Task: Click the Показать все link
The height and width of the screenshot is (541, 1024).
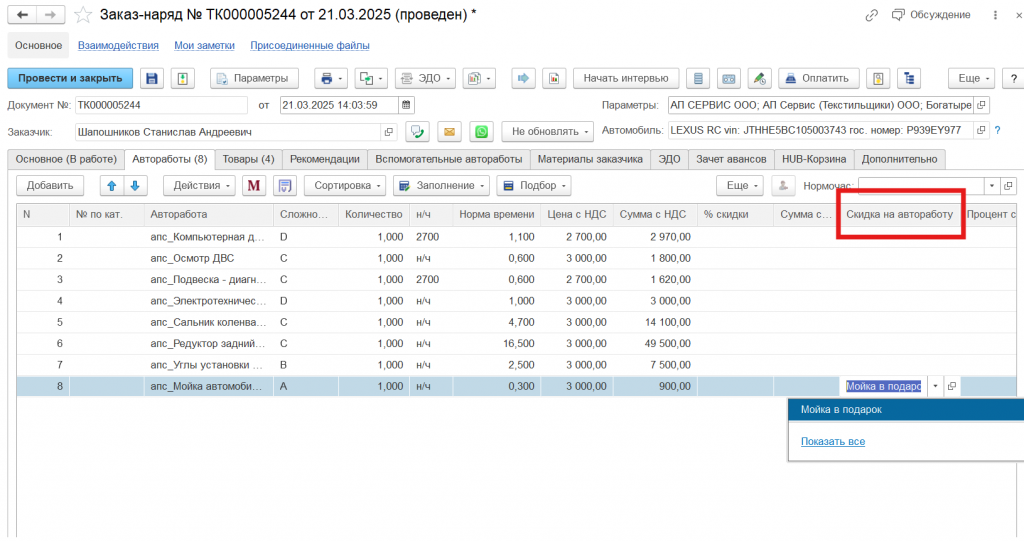Action: [832, 441]
